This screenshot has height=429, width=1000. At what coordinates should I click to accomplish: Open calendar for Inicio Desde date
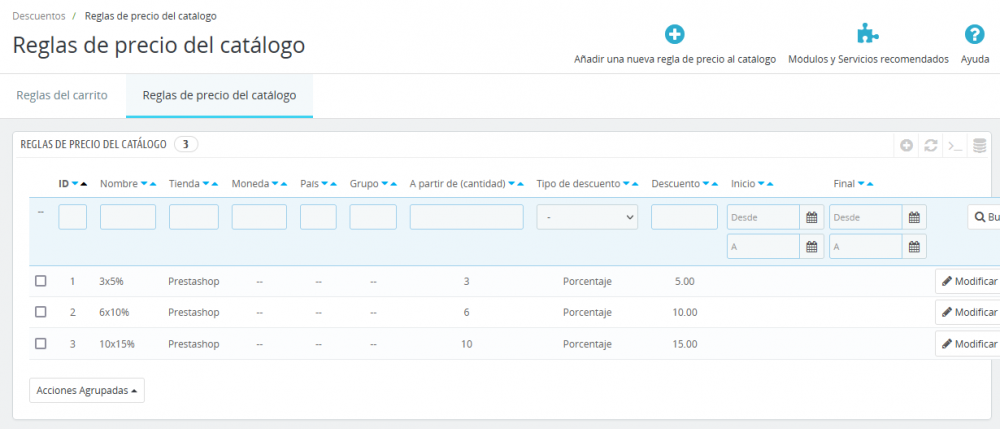pyautogui.click(x=812, y=217)
